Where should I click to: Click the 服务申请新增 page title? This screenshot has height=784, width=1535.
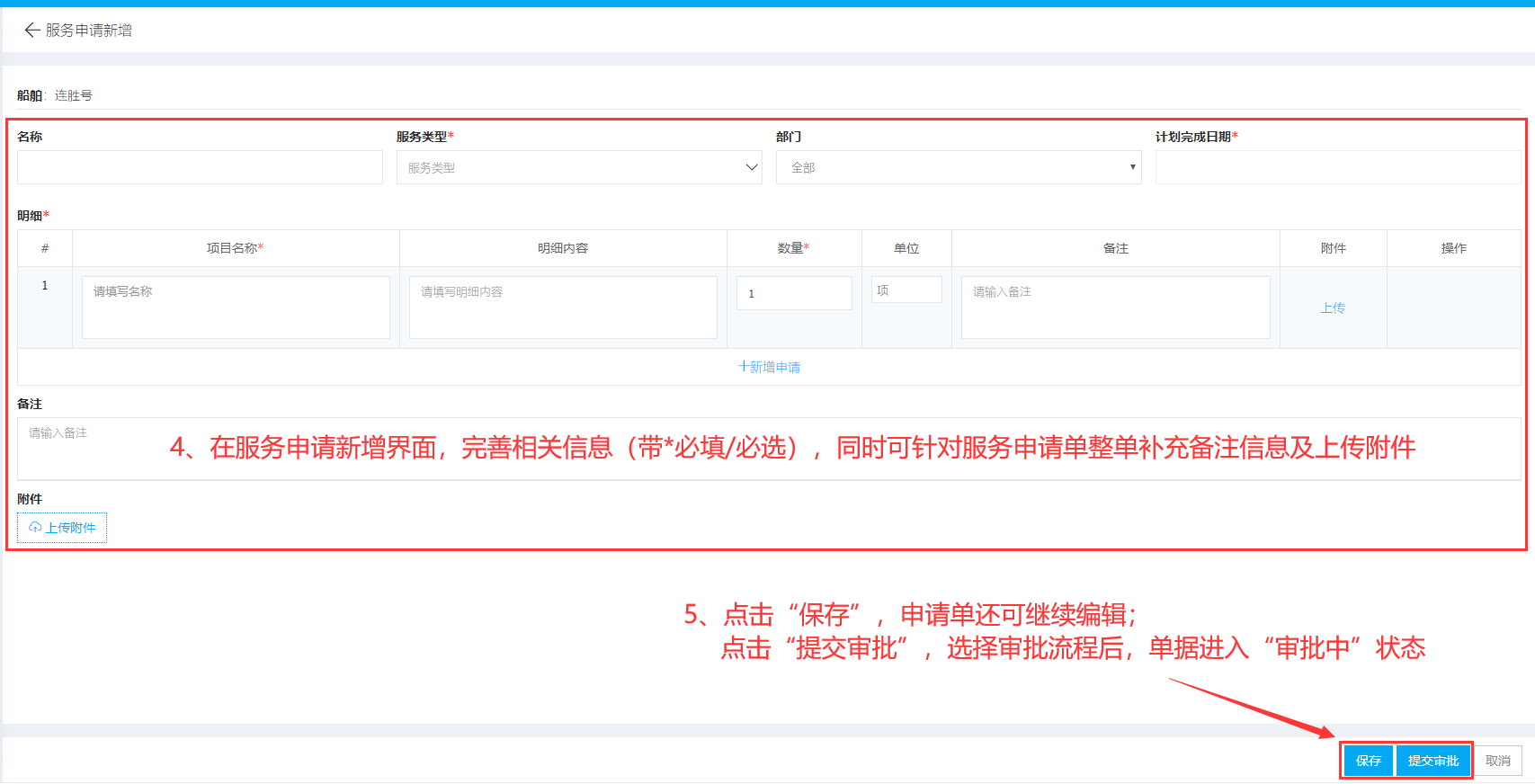89,31
